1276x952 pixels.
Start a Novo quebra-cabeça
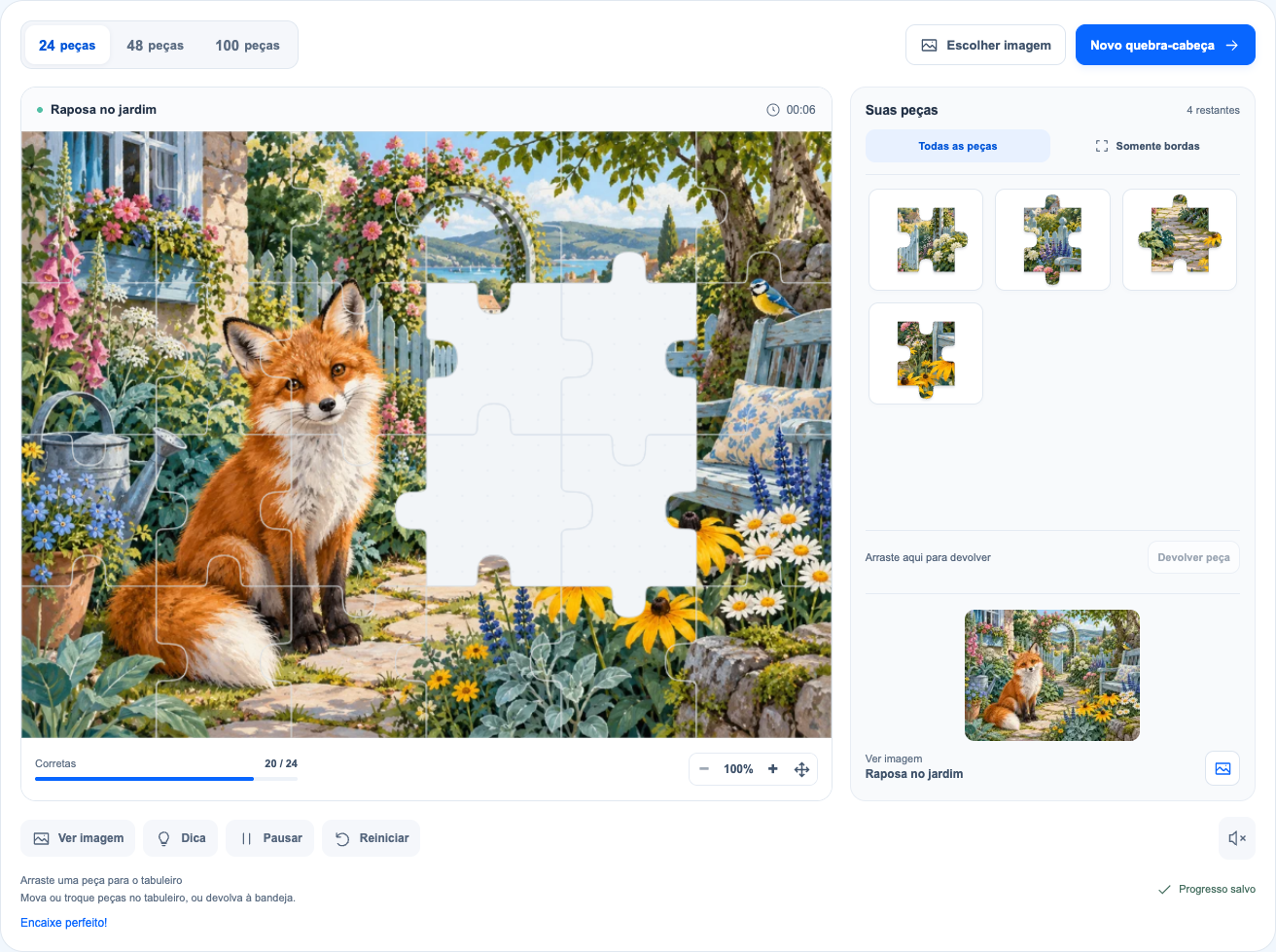coord(1165,46)
